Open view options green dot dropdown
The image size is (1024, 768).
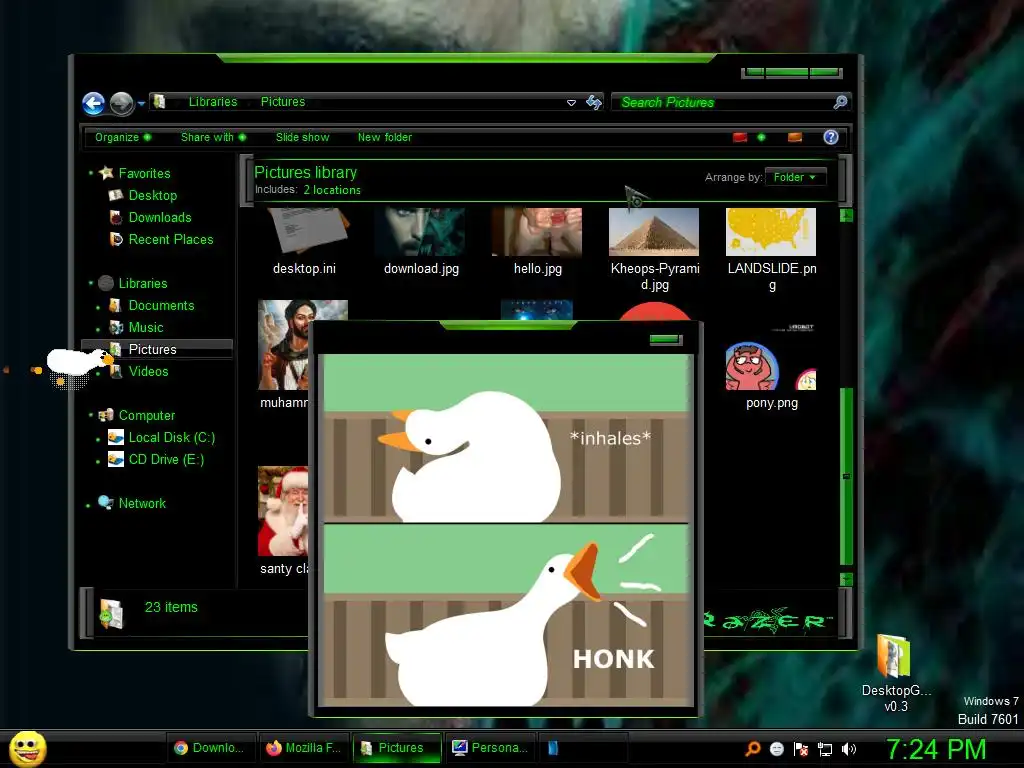(761, 137)
